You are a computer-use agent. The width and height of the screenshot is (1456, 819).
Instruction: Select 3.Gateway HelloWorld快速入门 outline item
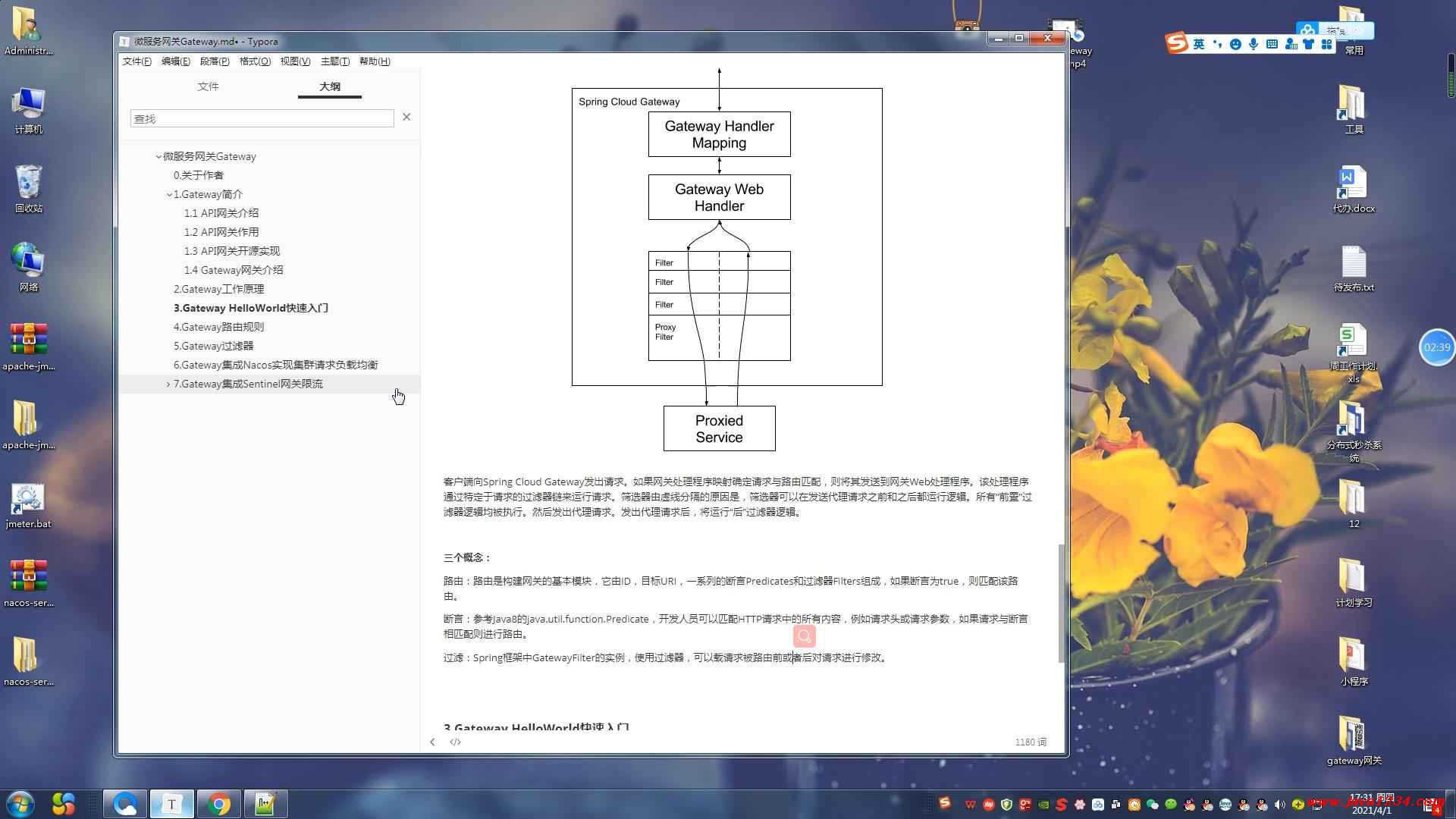[x=250, y=308]
